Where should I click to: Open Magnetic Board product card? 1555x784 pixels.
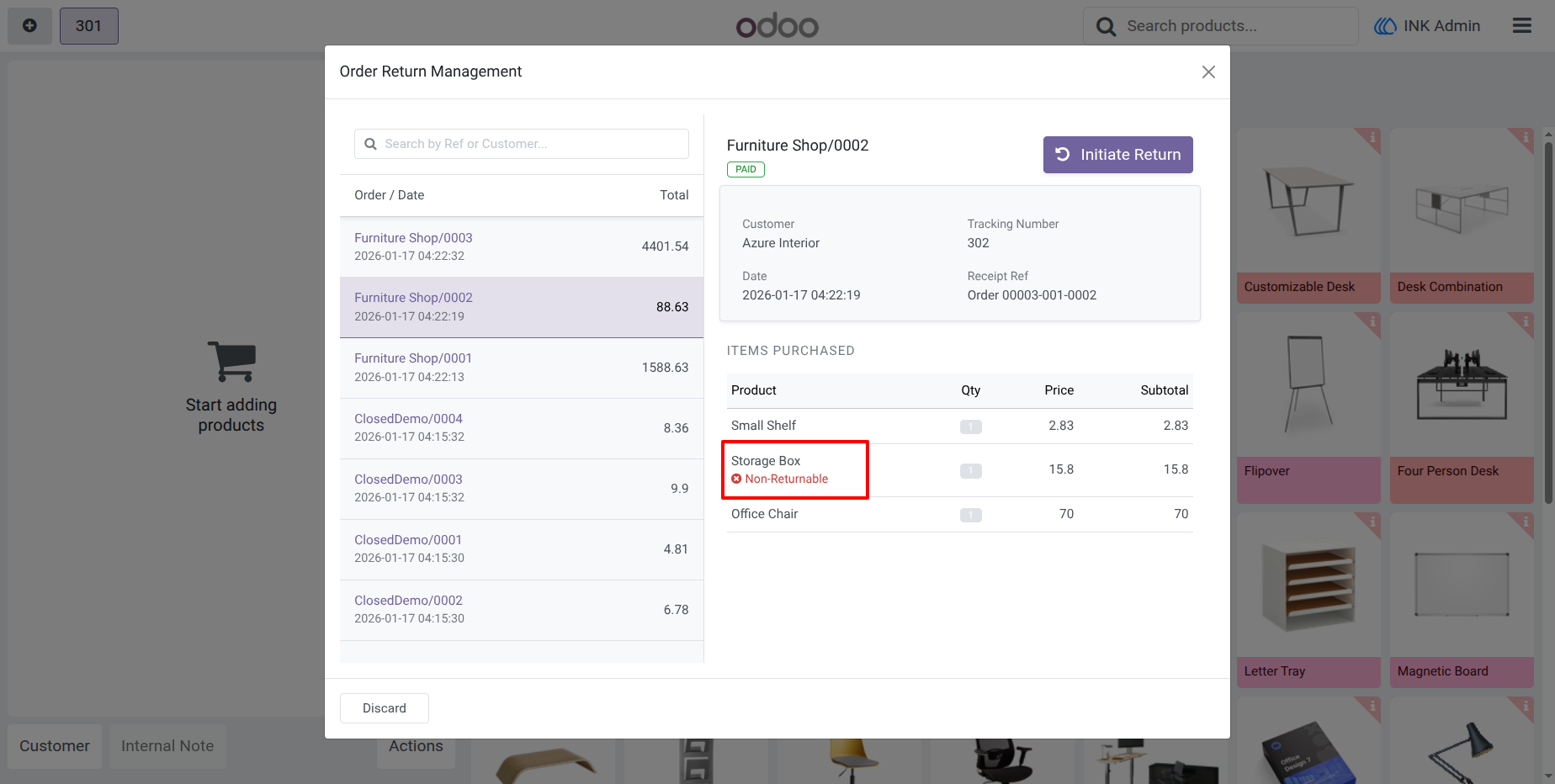(1462, 600)
